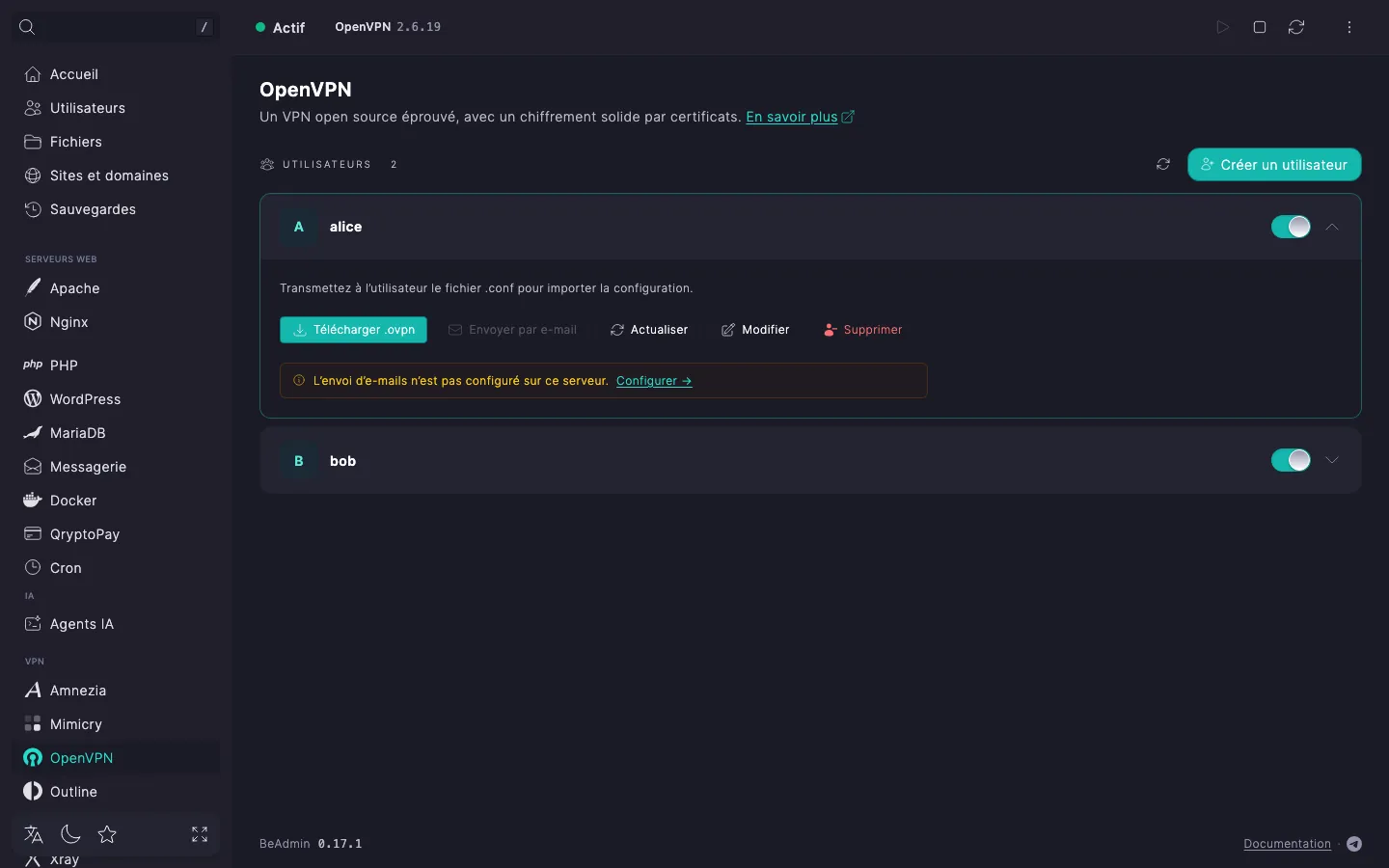This screenshot has width=1389, height=868.
Task: Click the Telegram icon in footer
Action: 1354,844
